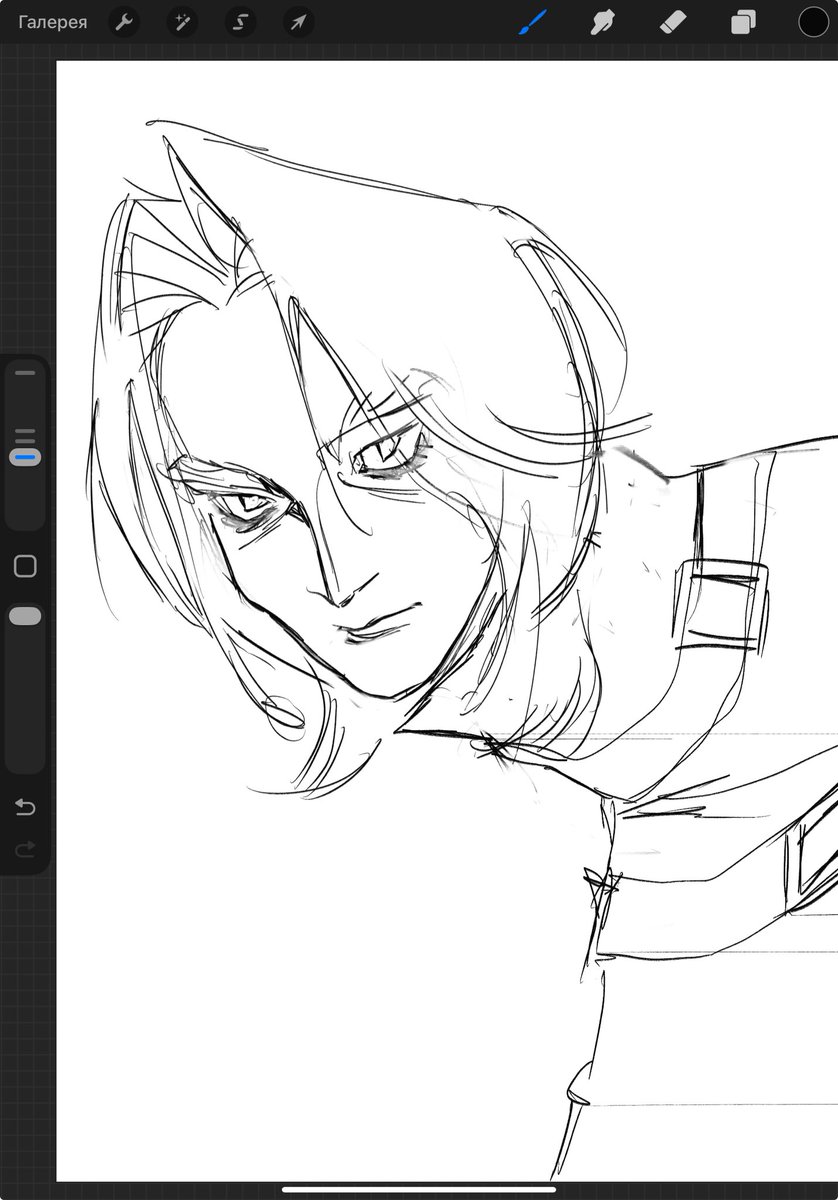
Task: Open the Selection tool
Action: (x=239, y=22)
